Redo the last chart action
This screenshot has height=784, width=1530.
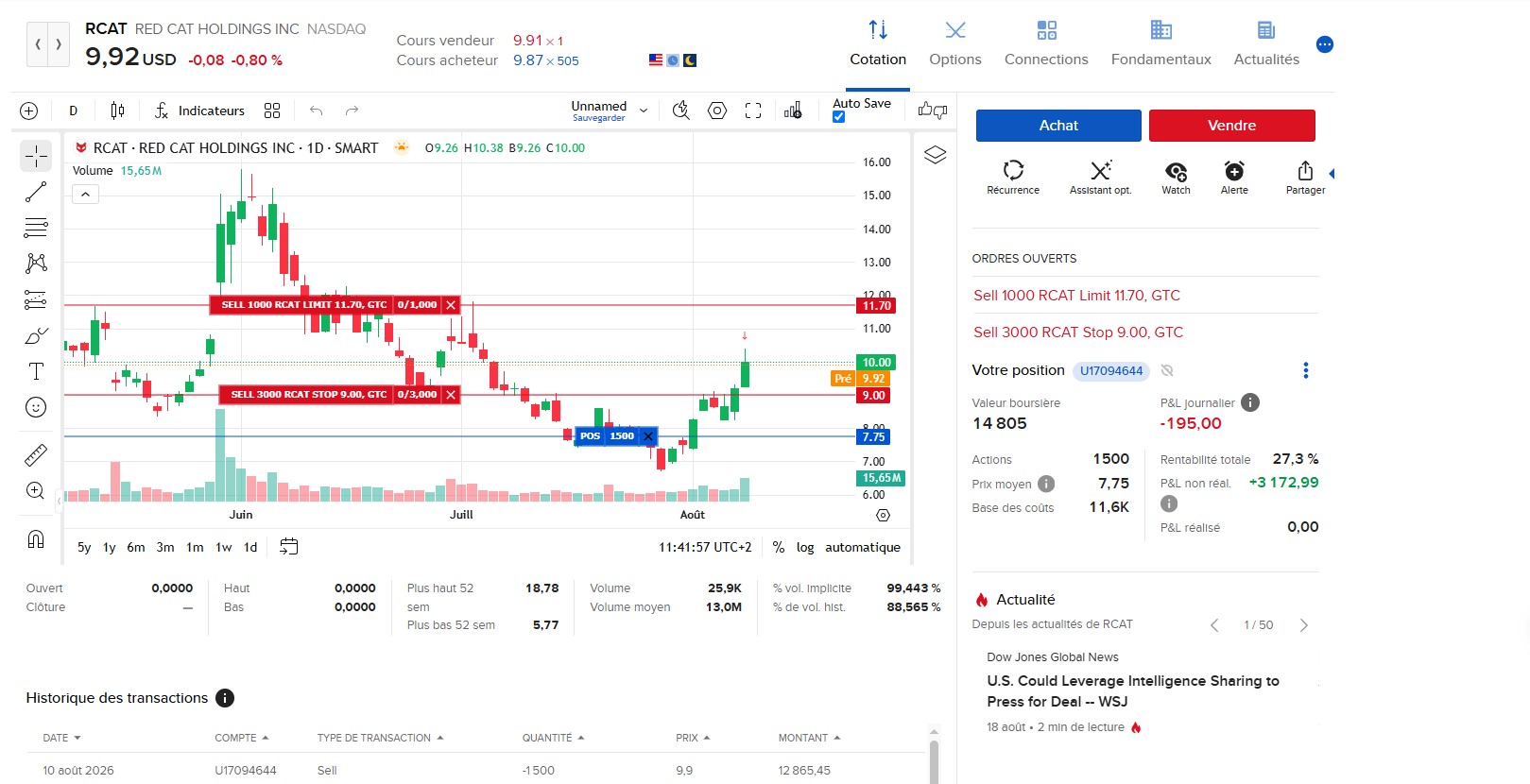352,111
